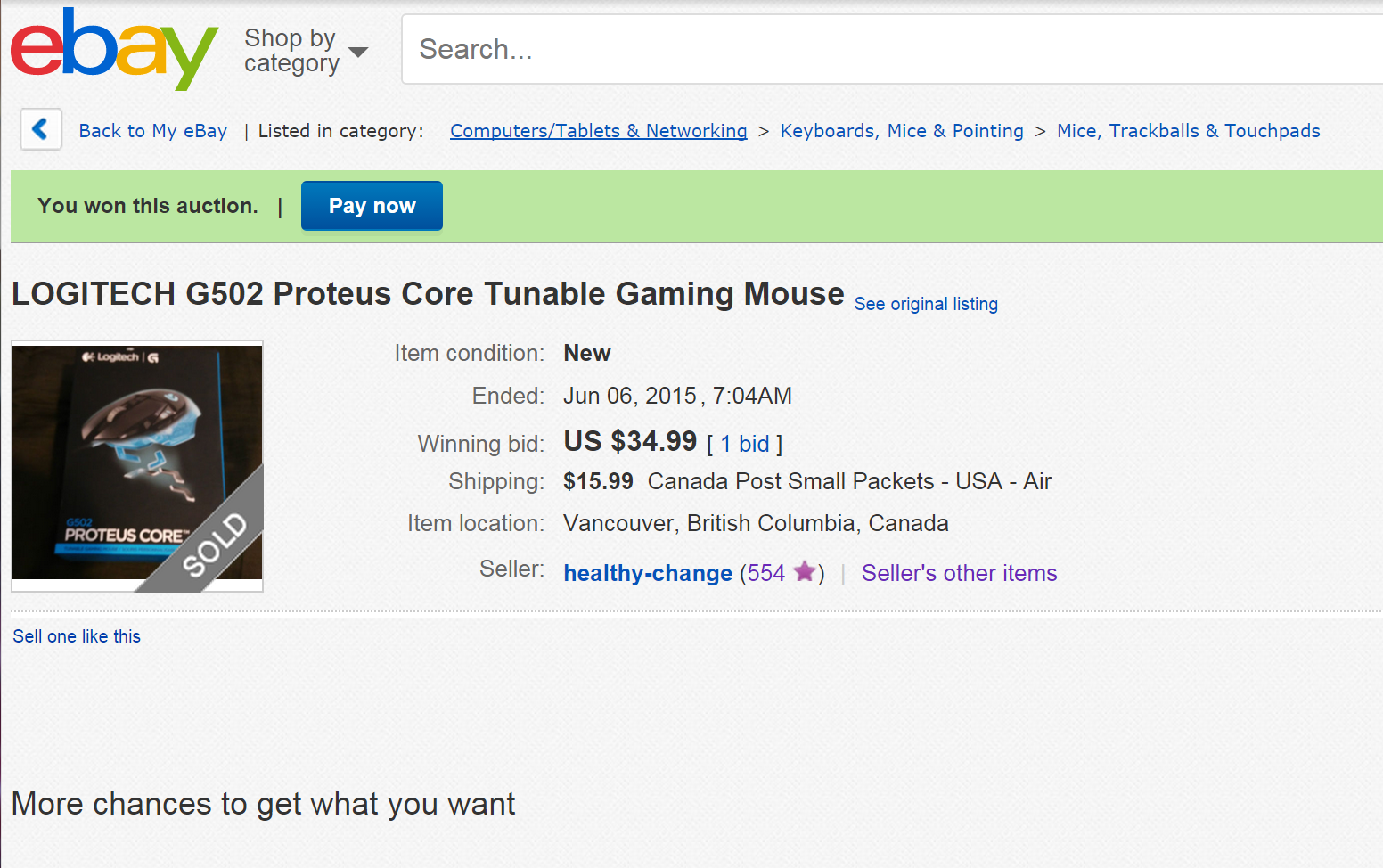Viewport: 1383px width, 868px height.
Task: Expand the Shop by category dropdown
Action: 306,51
